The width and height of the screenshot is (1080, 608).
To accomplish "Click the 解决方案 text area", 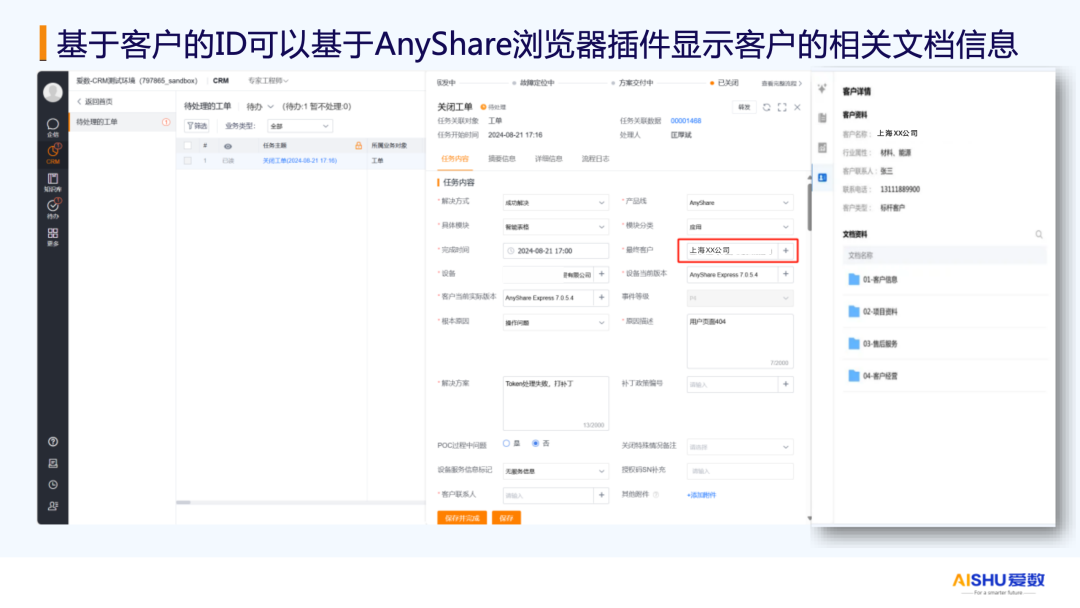I will 555,403.
